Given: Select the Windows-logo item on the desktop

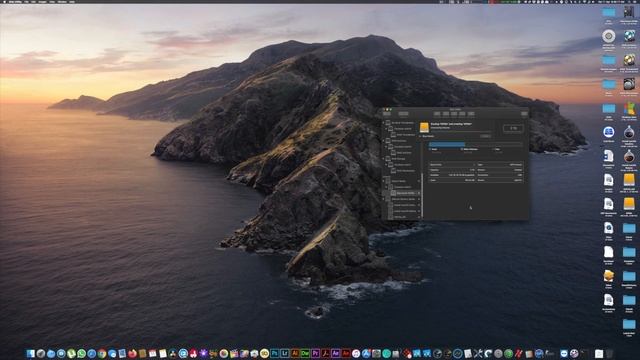Looking at the screenshot, I should coord(629,109).
